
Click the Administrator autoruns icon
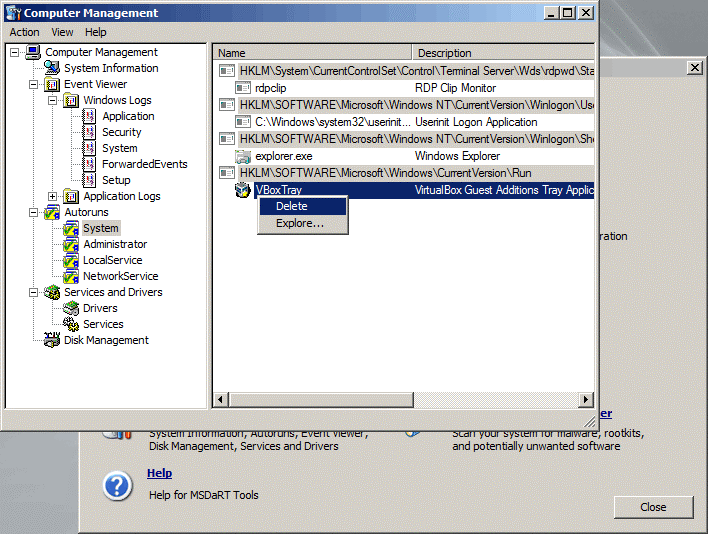pyautogui.click(x=71, y=244)
